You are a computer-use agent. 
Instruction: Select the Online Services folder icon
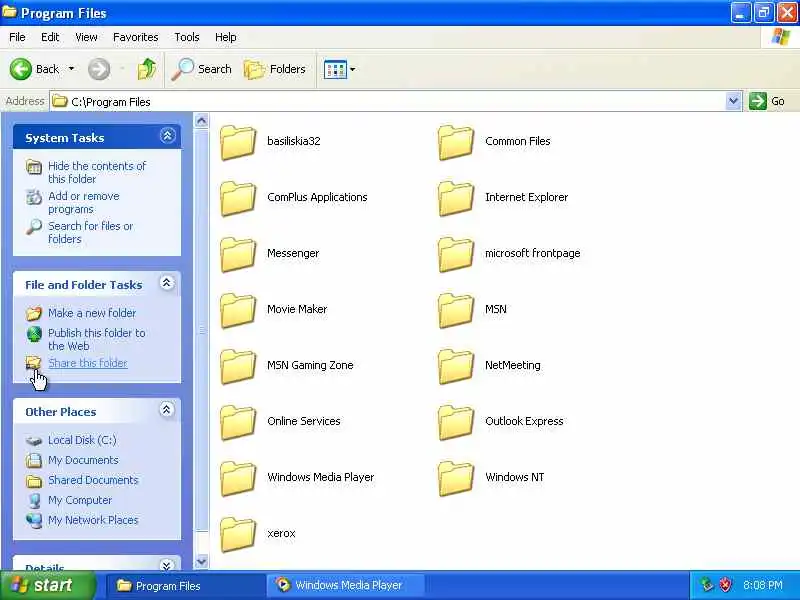click(x=238, y=423)
